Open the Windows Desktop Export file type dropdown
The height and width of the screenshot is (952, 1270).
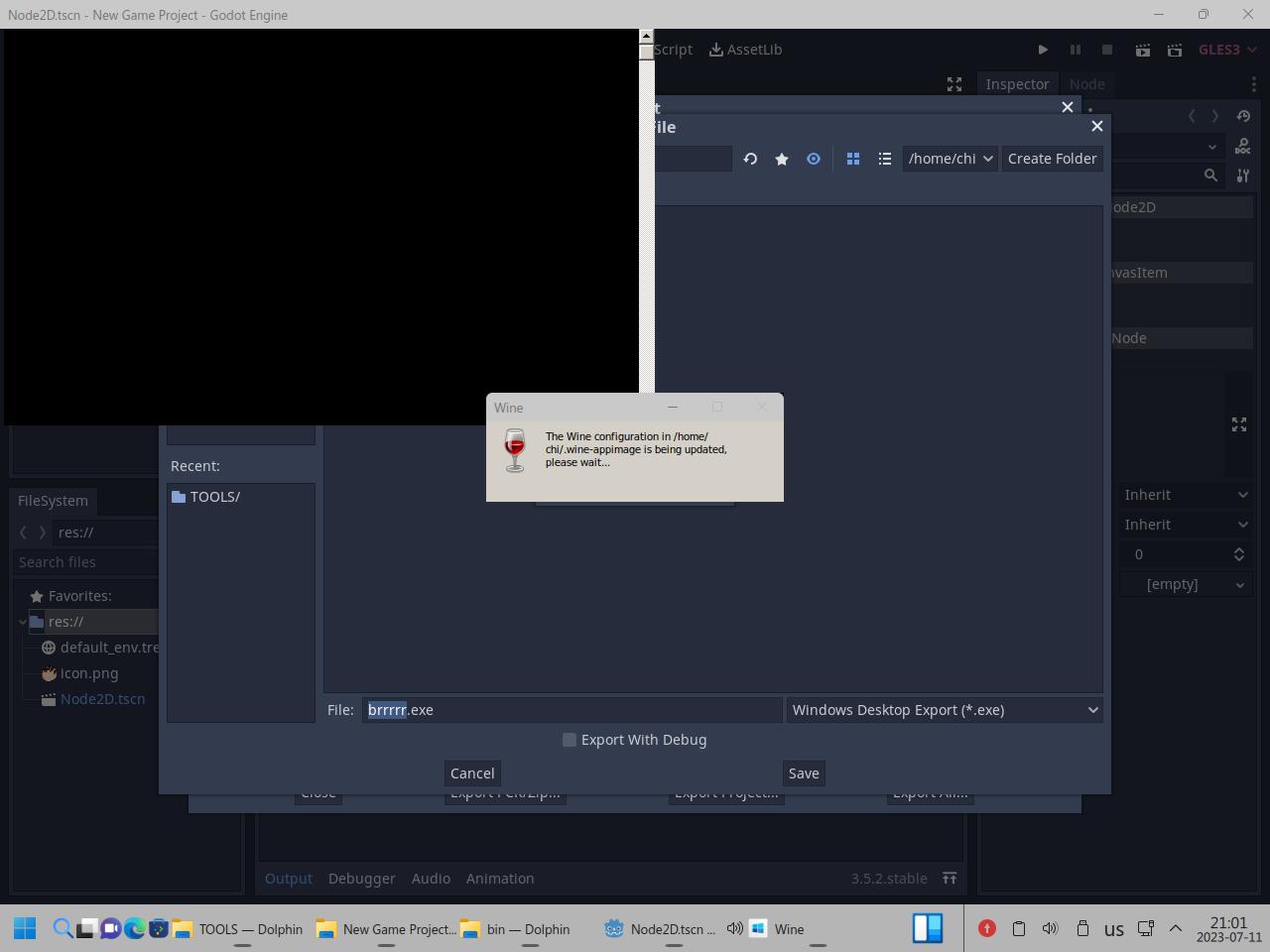[x=945, y=710]
